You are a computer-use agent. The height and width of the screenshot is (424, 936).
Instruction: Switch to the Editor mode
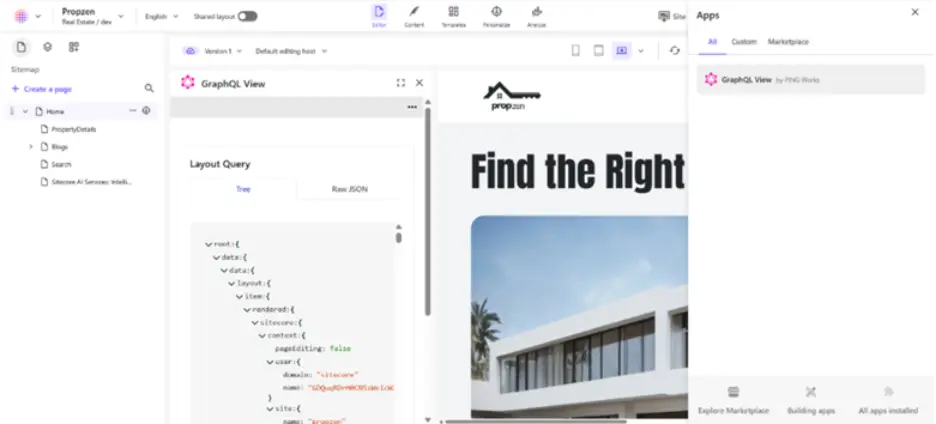[379, 16]
